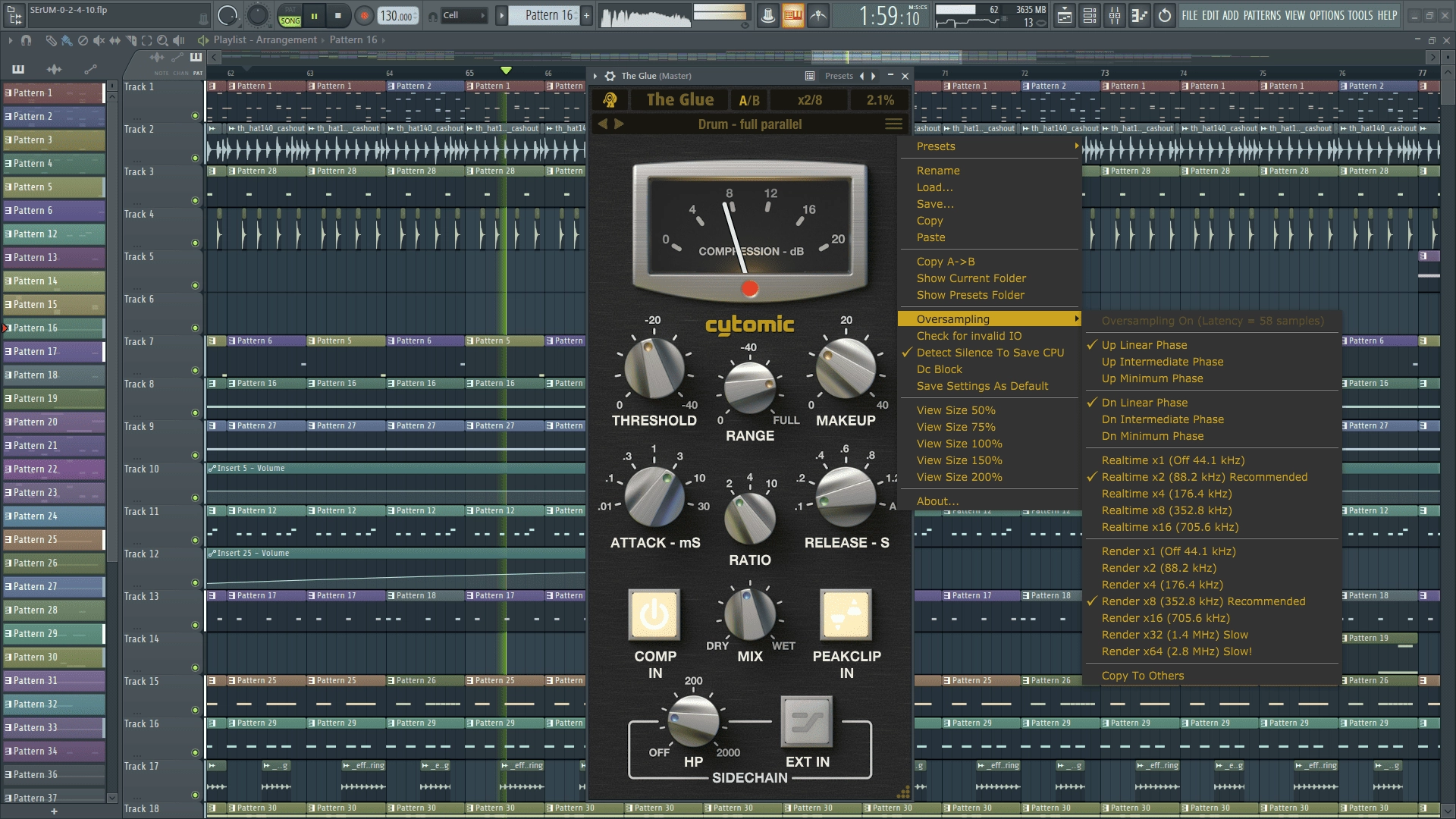Open the Playlist view from top toolbar
1456x819 pixels.
(x=1065, y=15)
